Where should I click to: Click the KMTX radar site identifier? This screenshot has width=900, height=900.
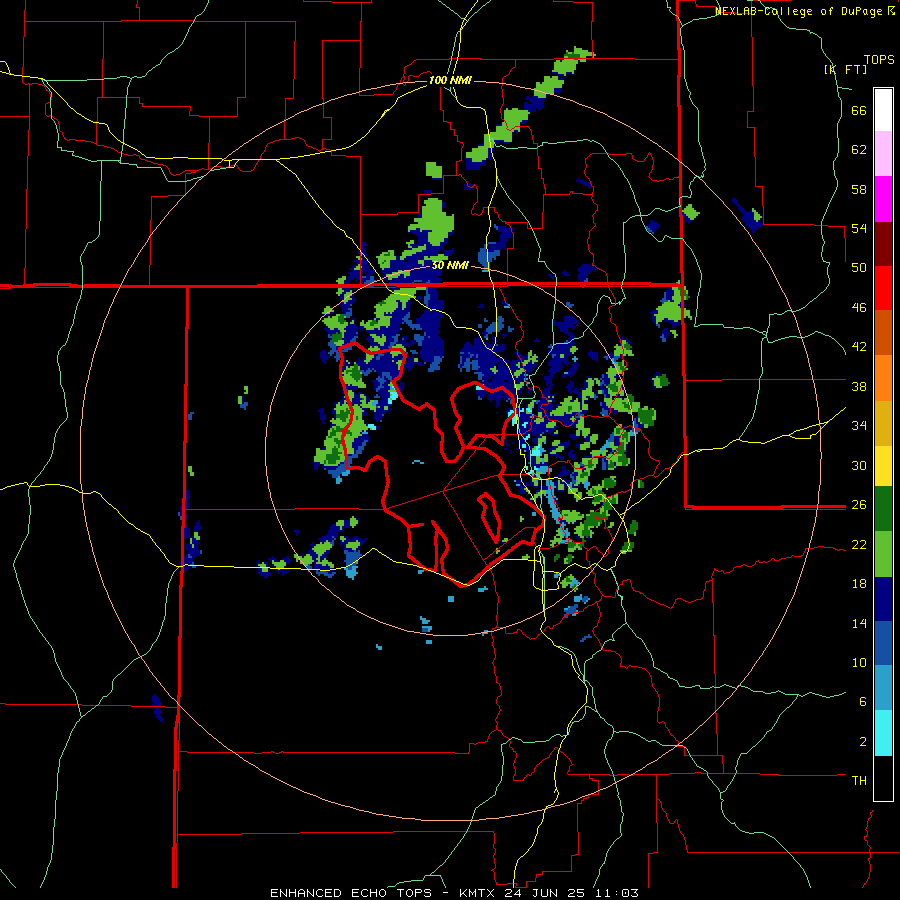[x=476, y=893]
